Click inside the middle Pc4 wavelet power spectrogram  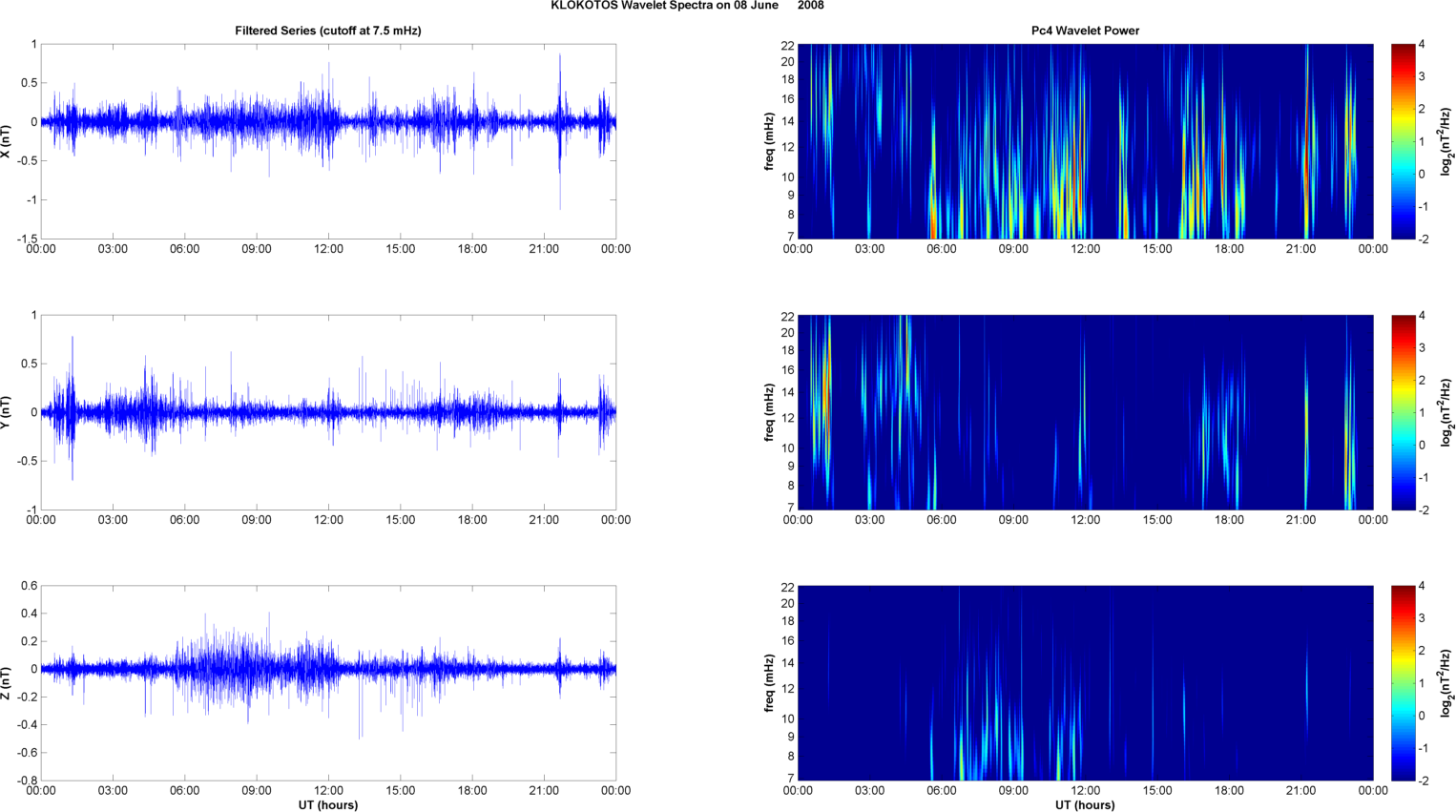point(1085,412)
